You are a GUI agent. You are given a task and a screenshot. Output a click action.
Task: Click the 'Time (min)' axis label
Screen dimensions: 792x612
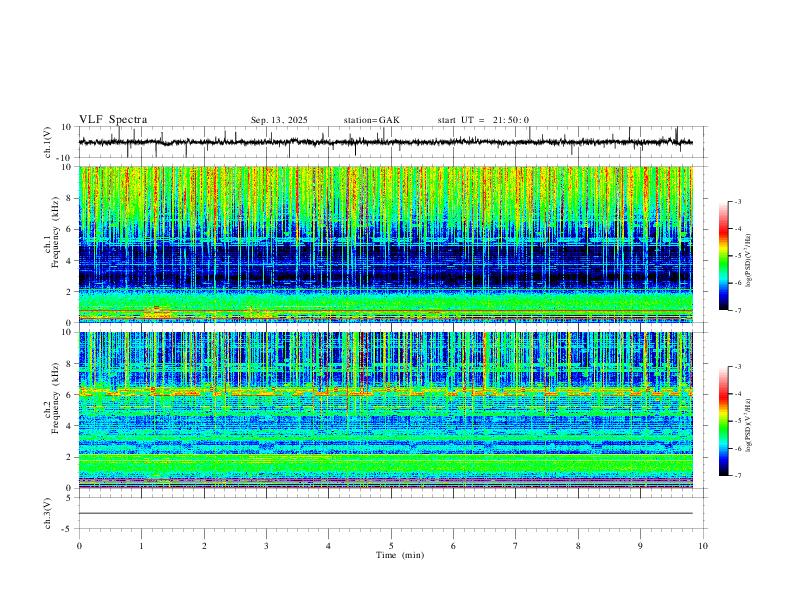point(400,555)
